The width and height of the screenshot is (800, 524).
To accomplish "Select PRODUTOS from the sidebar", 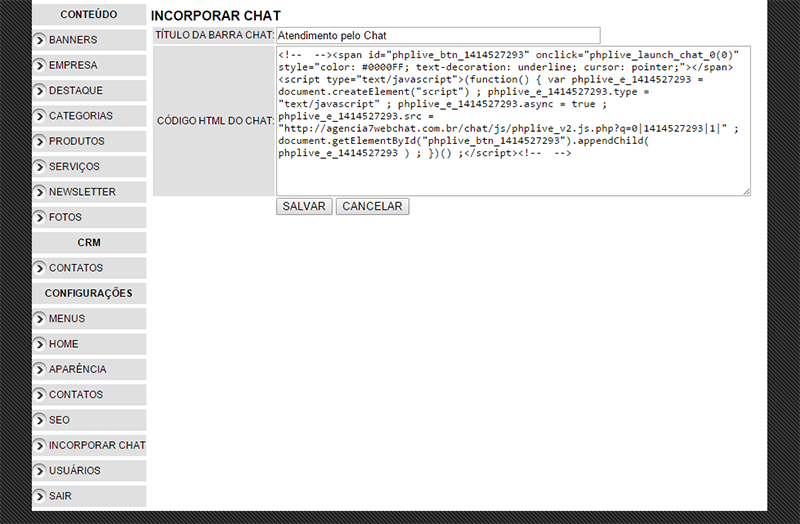I will (89, 141).
